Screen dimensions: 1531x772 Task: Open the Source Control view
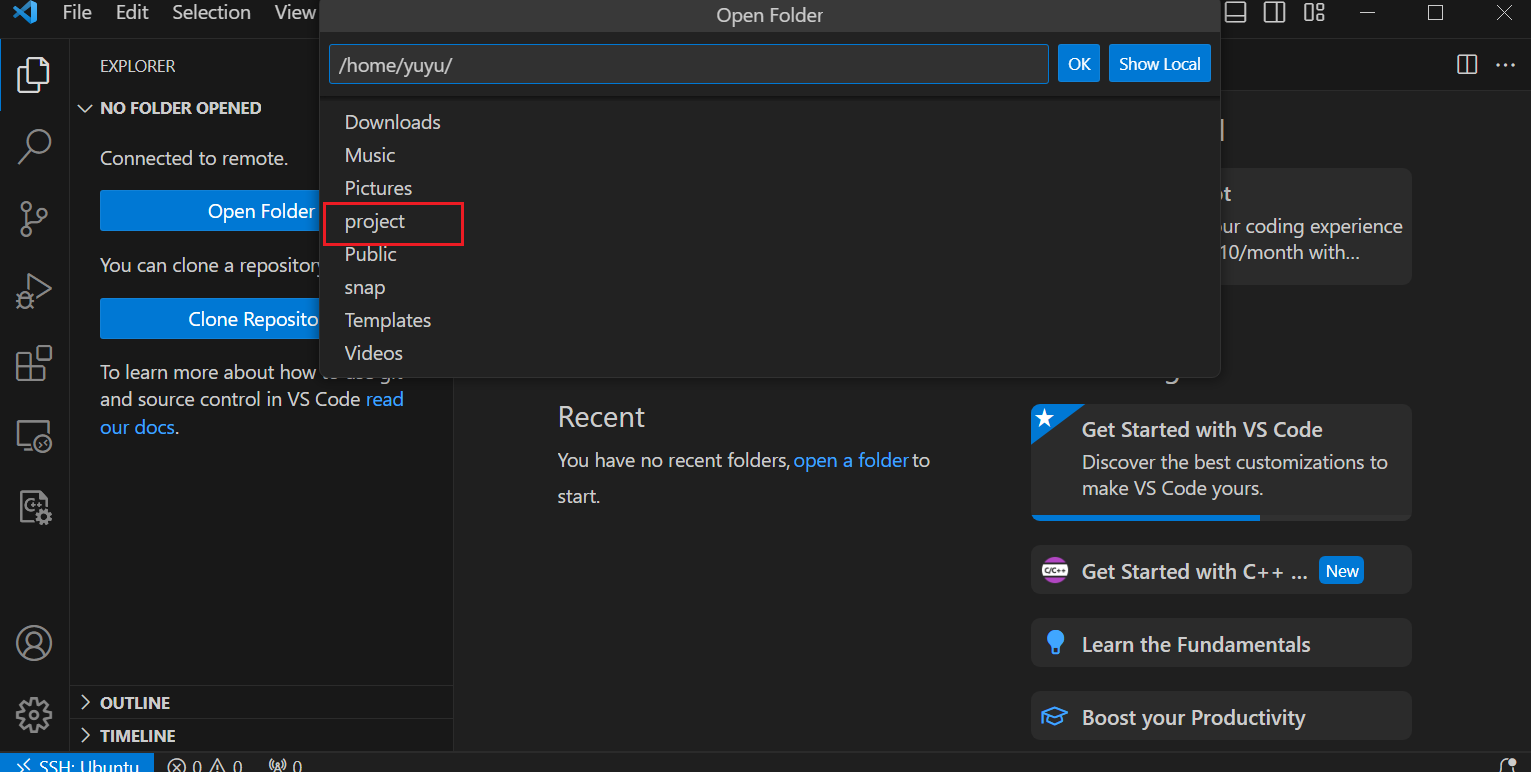pos(34,218)
